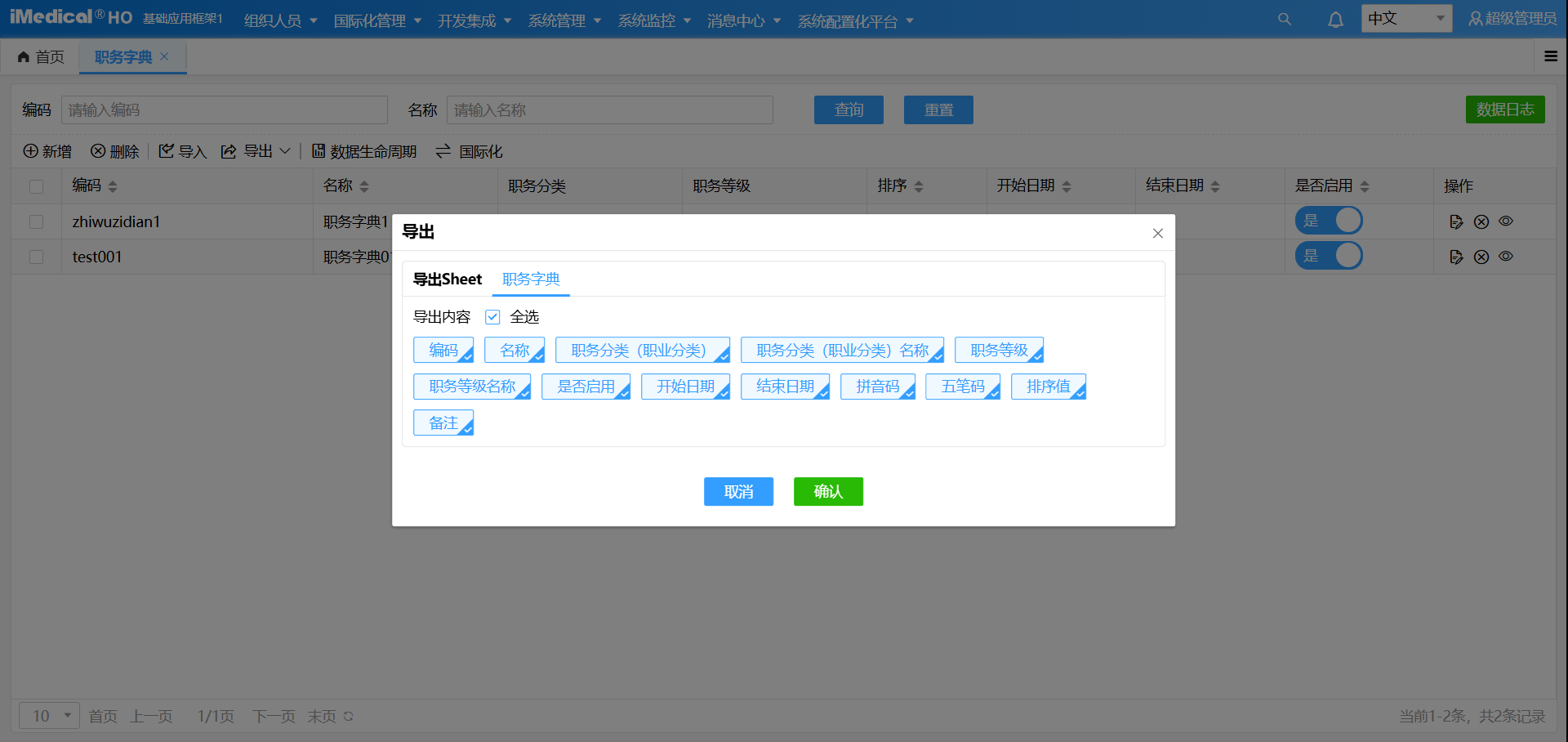Click 国际化 toolbar item
The width and height of the screenshot is (1568, 742).
click(469, 151)
